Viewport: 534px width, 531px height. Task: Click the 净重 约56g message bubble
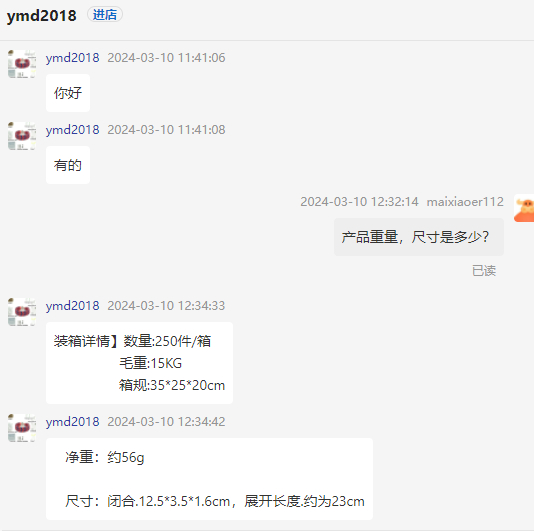click(x=209, y=479)
